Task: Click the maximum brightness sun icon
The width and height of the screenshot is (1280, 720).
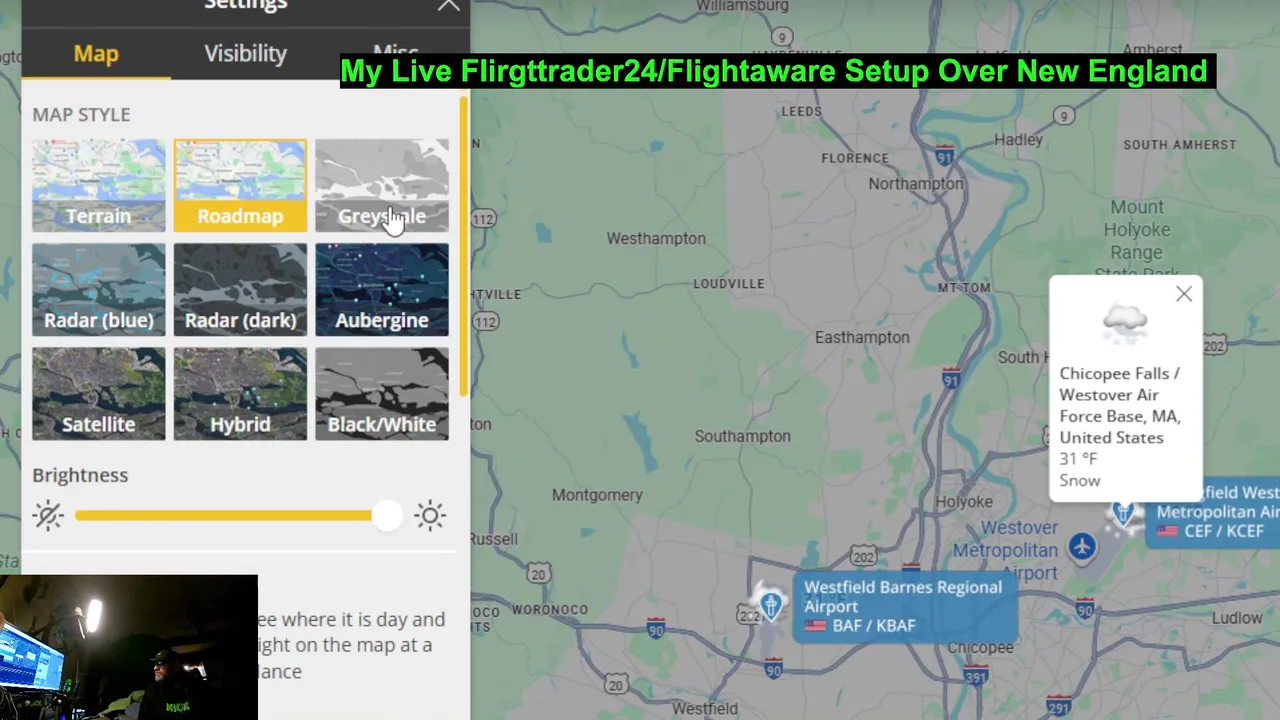Action: pyautogui.click(x=430, y=516)
